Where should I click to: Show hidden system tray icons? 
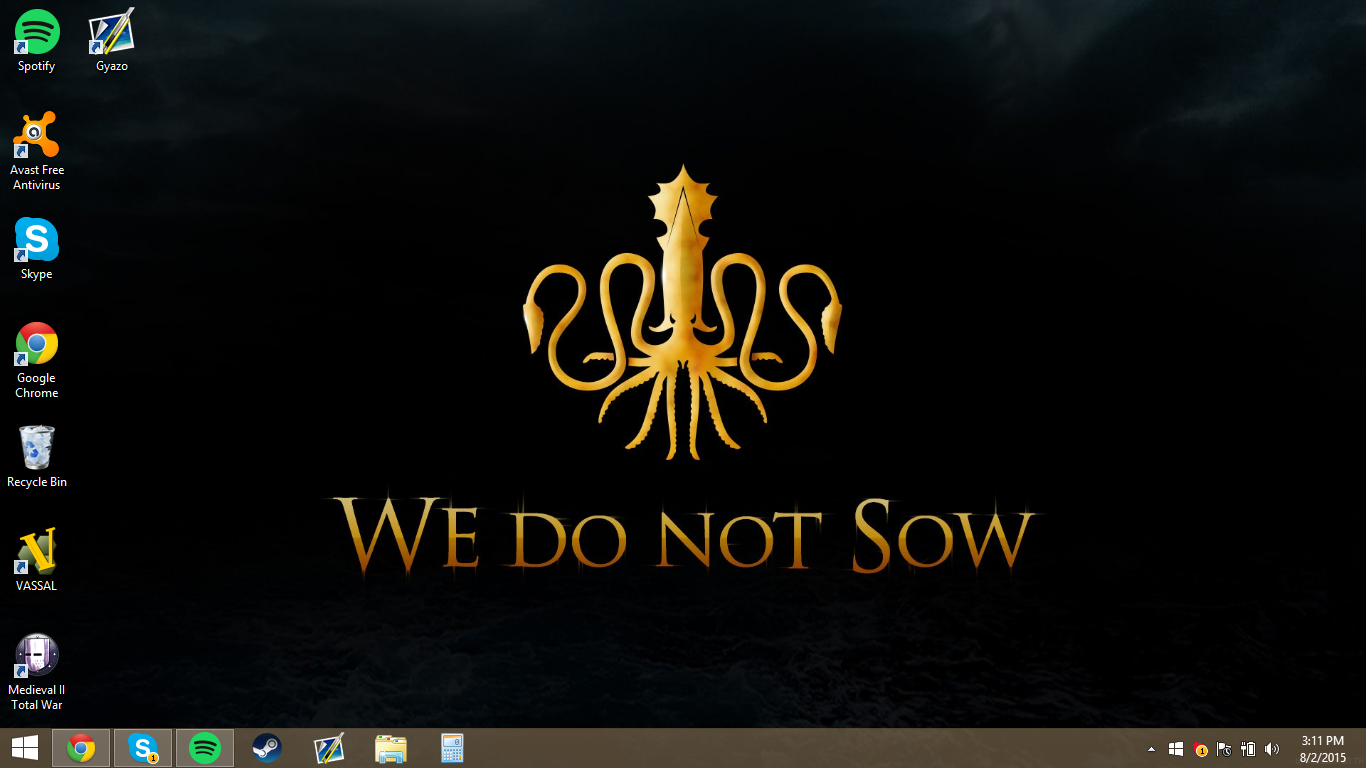coord(1151,748)
